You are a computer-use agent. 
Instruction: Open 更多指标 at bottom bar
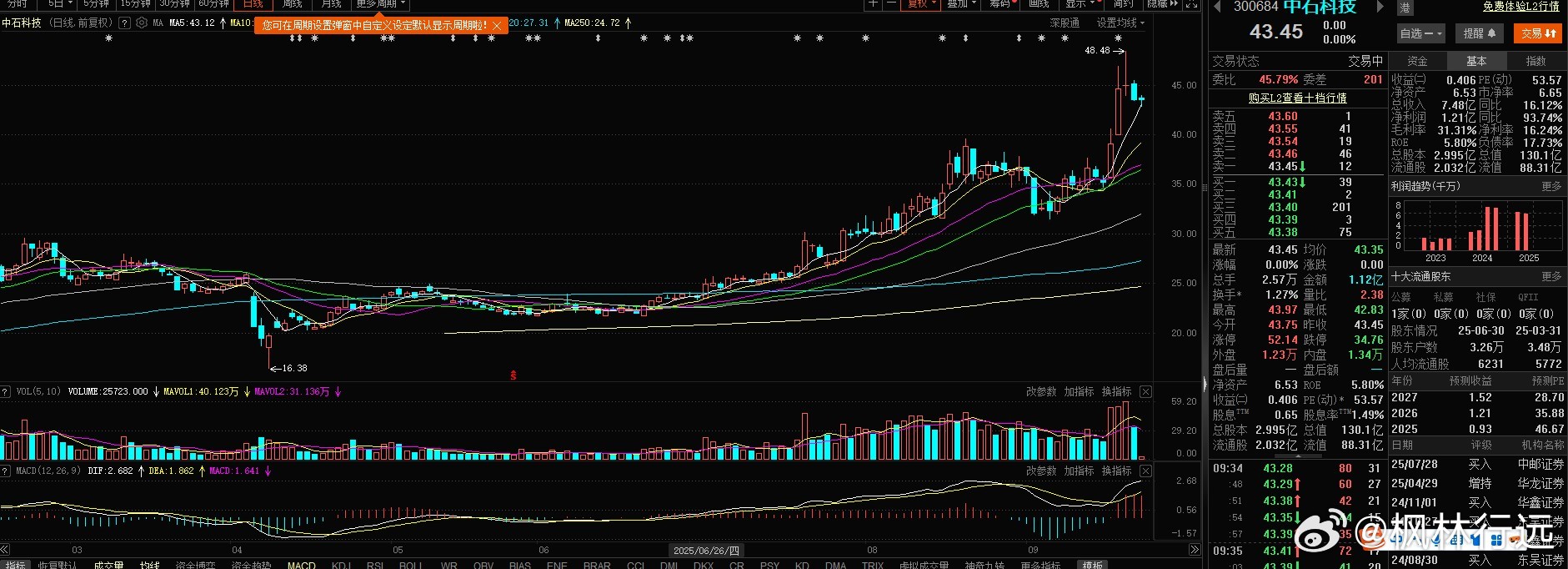pyautogui.click(x=1040, y=565)
